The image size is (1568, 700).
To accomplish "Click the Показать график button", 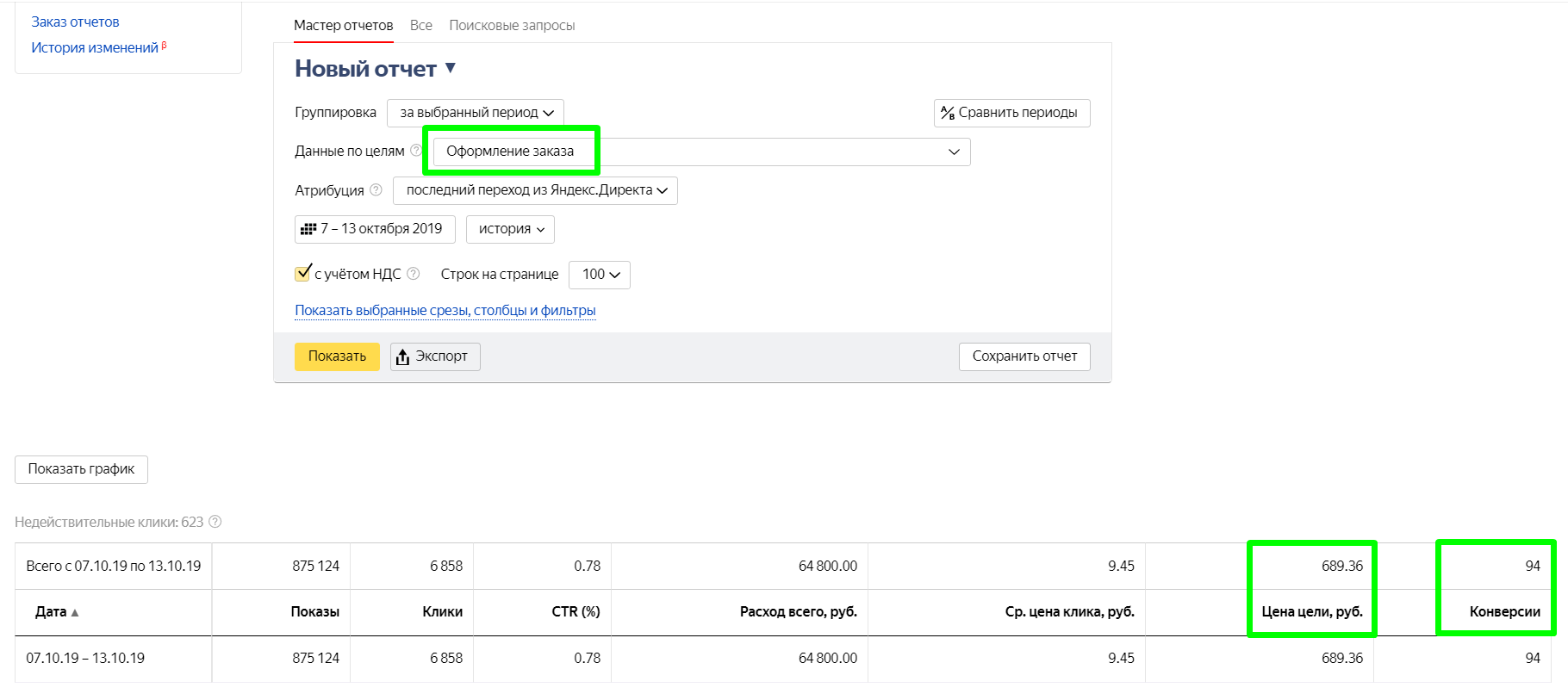I will [81, 469].
